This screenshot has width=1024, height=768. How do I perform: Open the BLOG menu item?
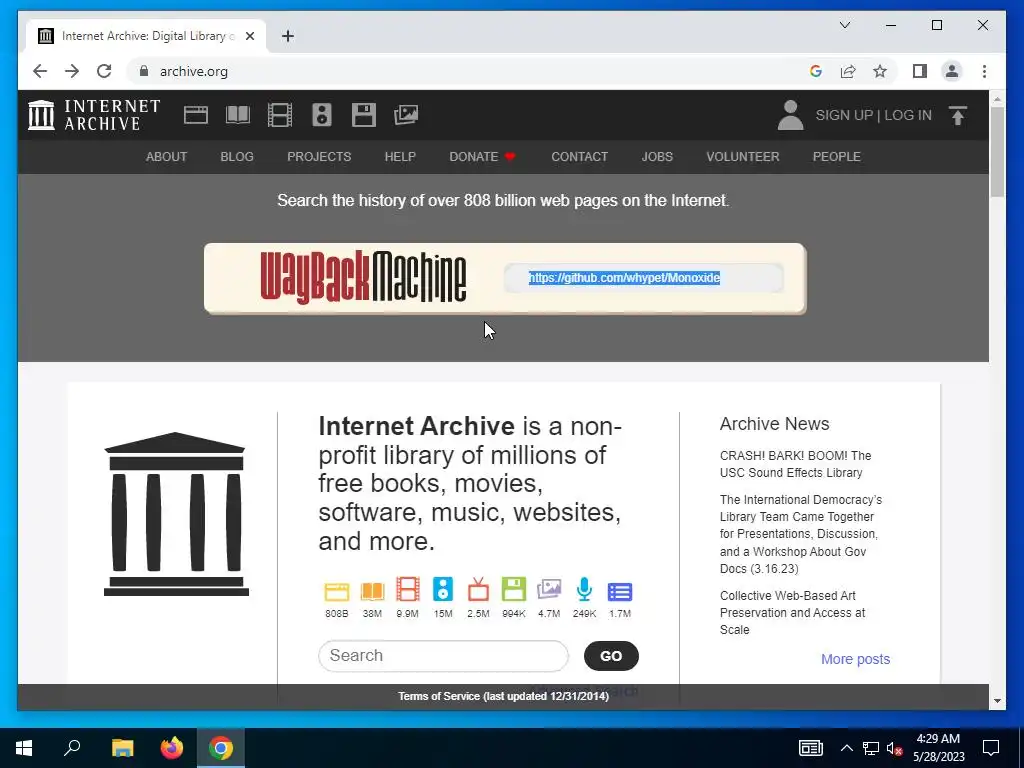[236, 157]
